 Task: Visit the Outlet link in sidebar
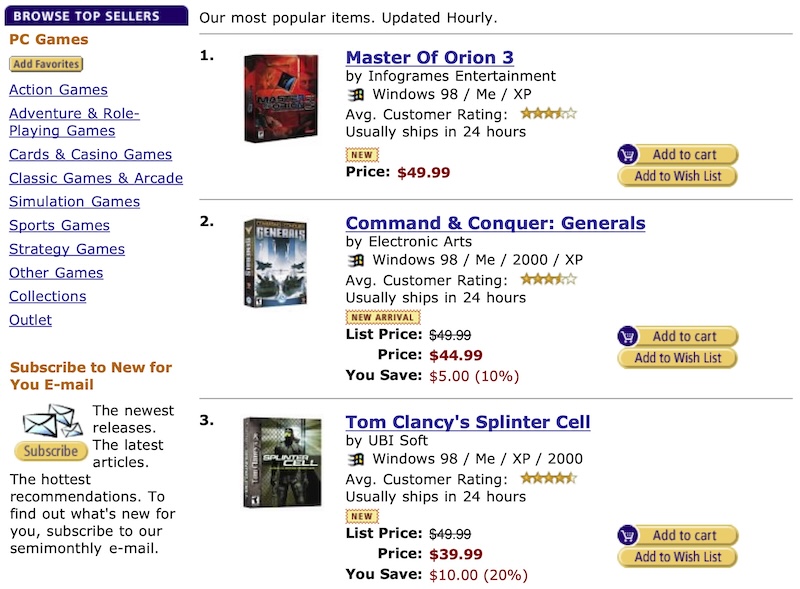(x=30, y=320)
